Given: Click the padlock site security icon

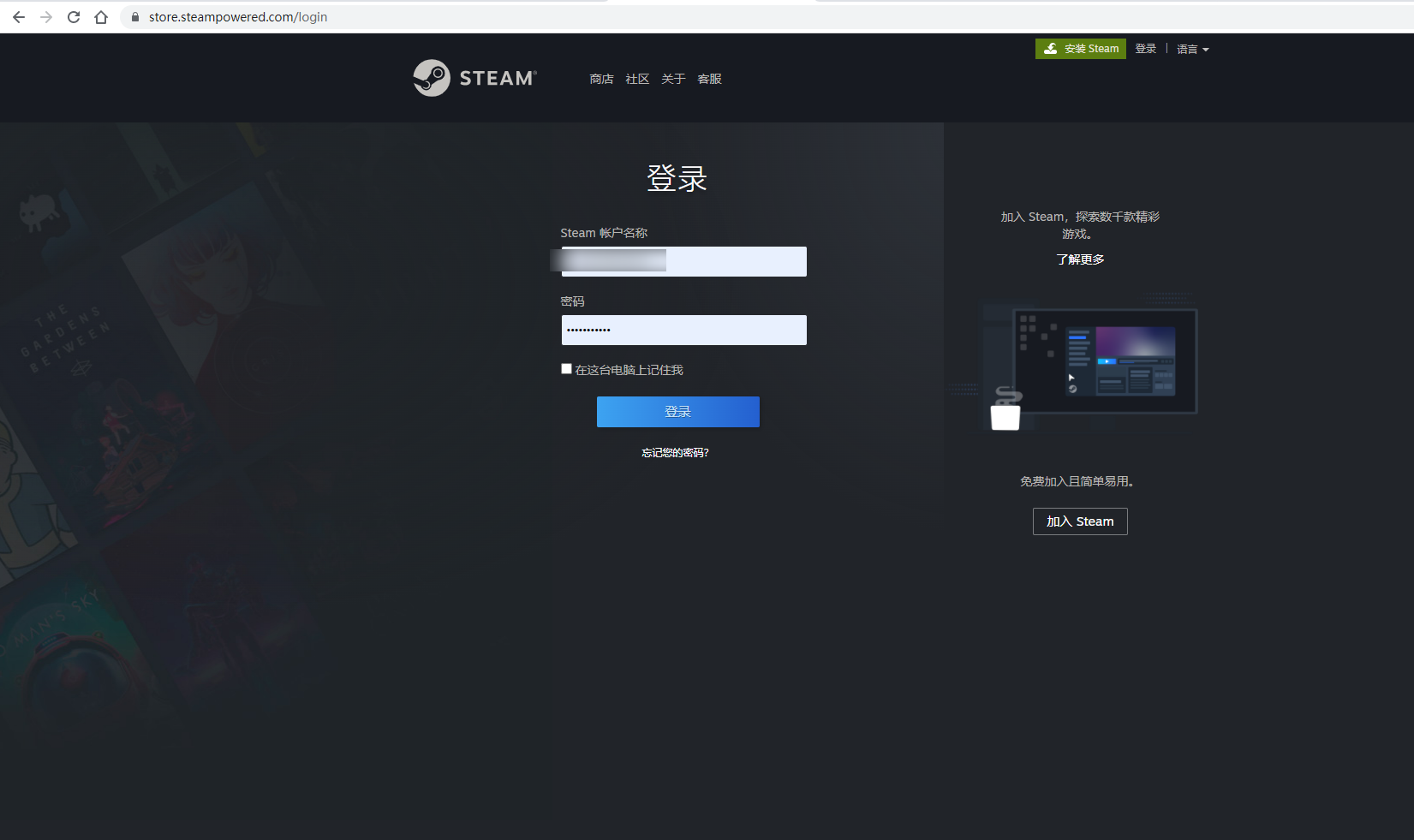Looking at the screenshot, I should coord(134,17).
